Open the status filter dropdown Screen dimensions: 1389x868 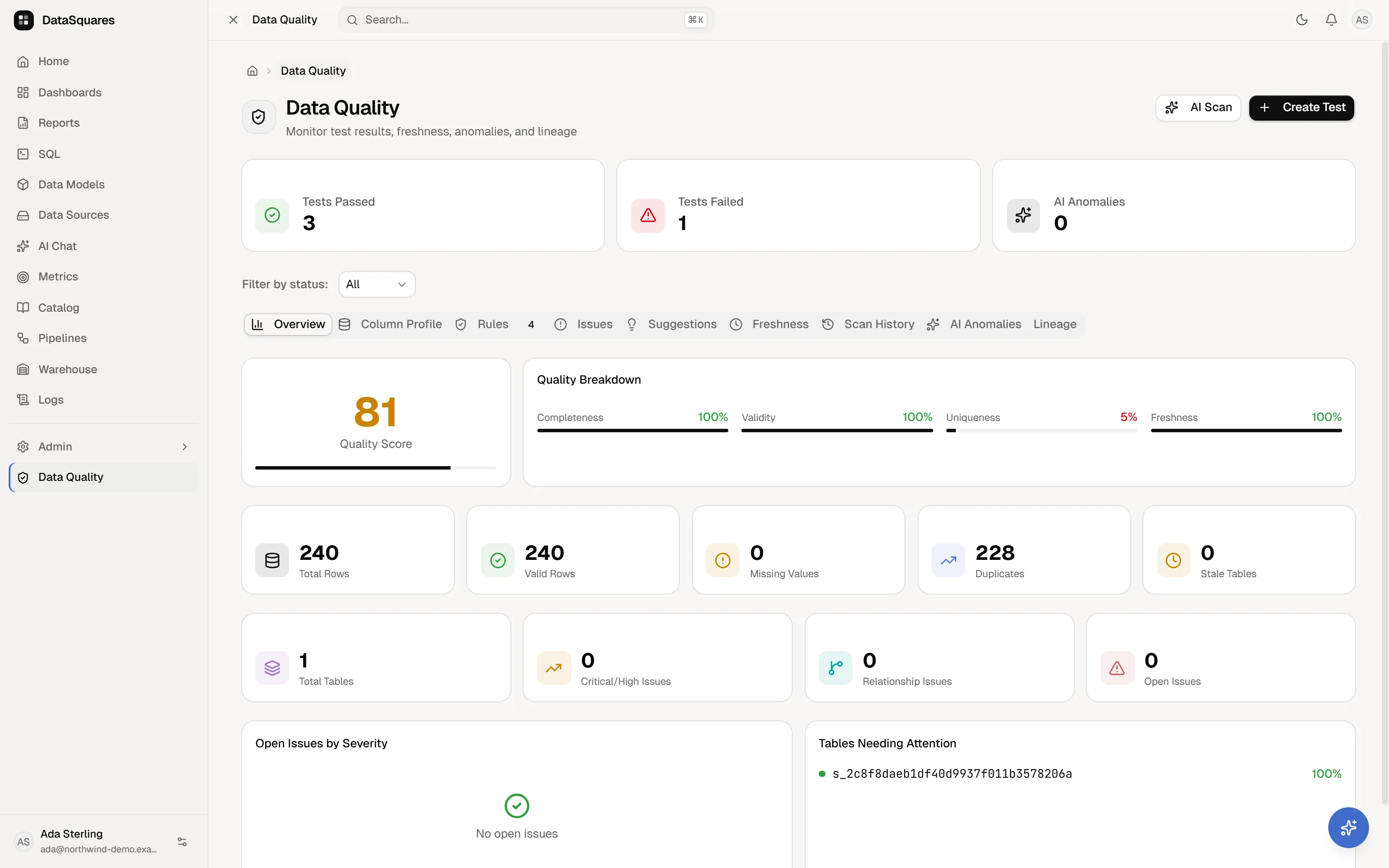click(x=377, y=284)
